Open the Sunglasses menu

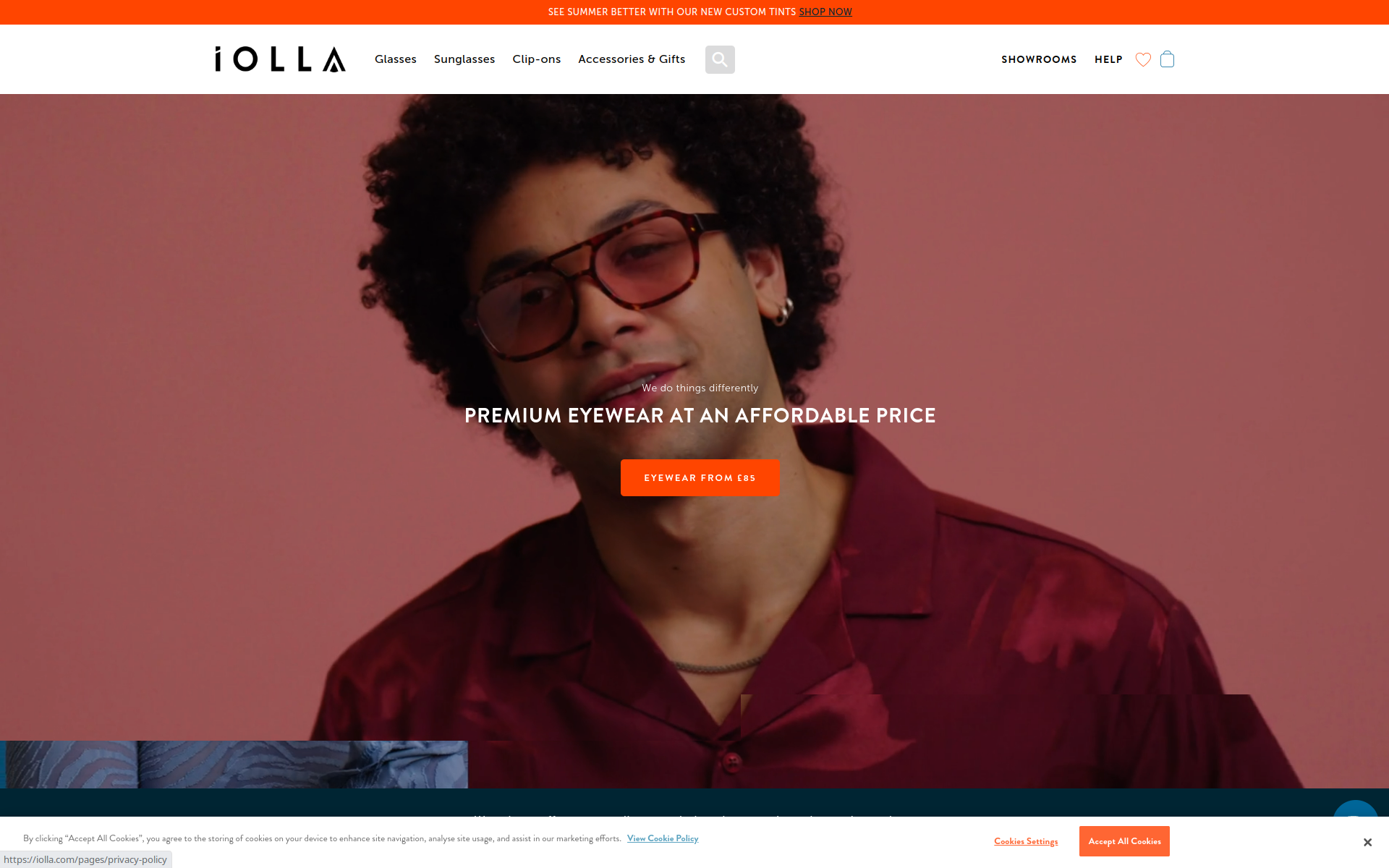[464, 59]
